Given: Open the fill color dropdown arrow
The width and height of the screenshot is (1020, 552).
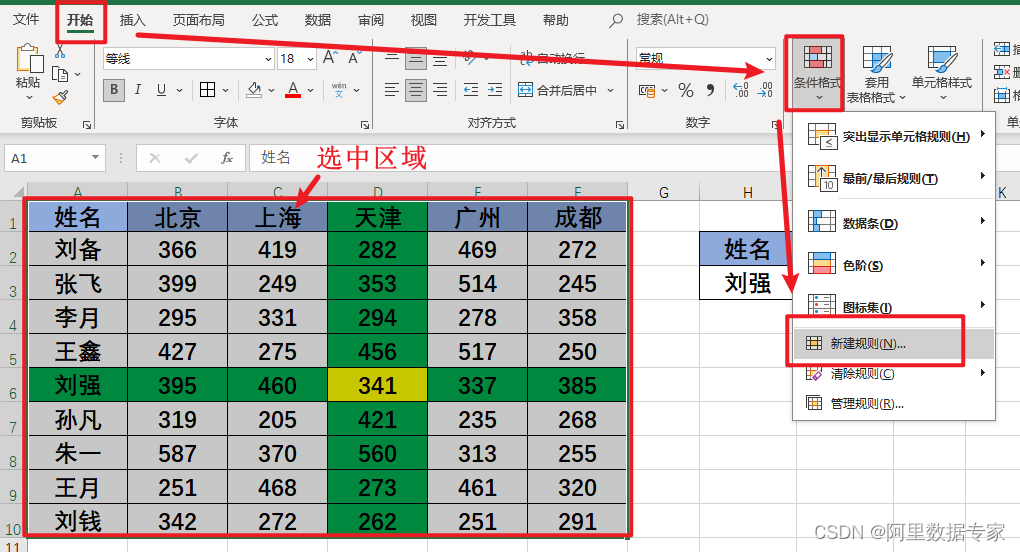Looking at the screenshot, I should click(271, 90).
